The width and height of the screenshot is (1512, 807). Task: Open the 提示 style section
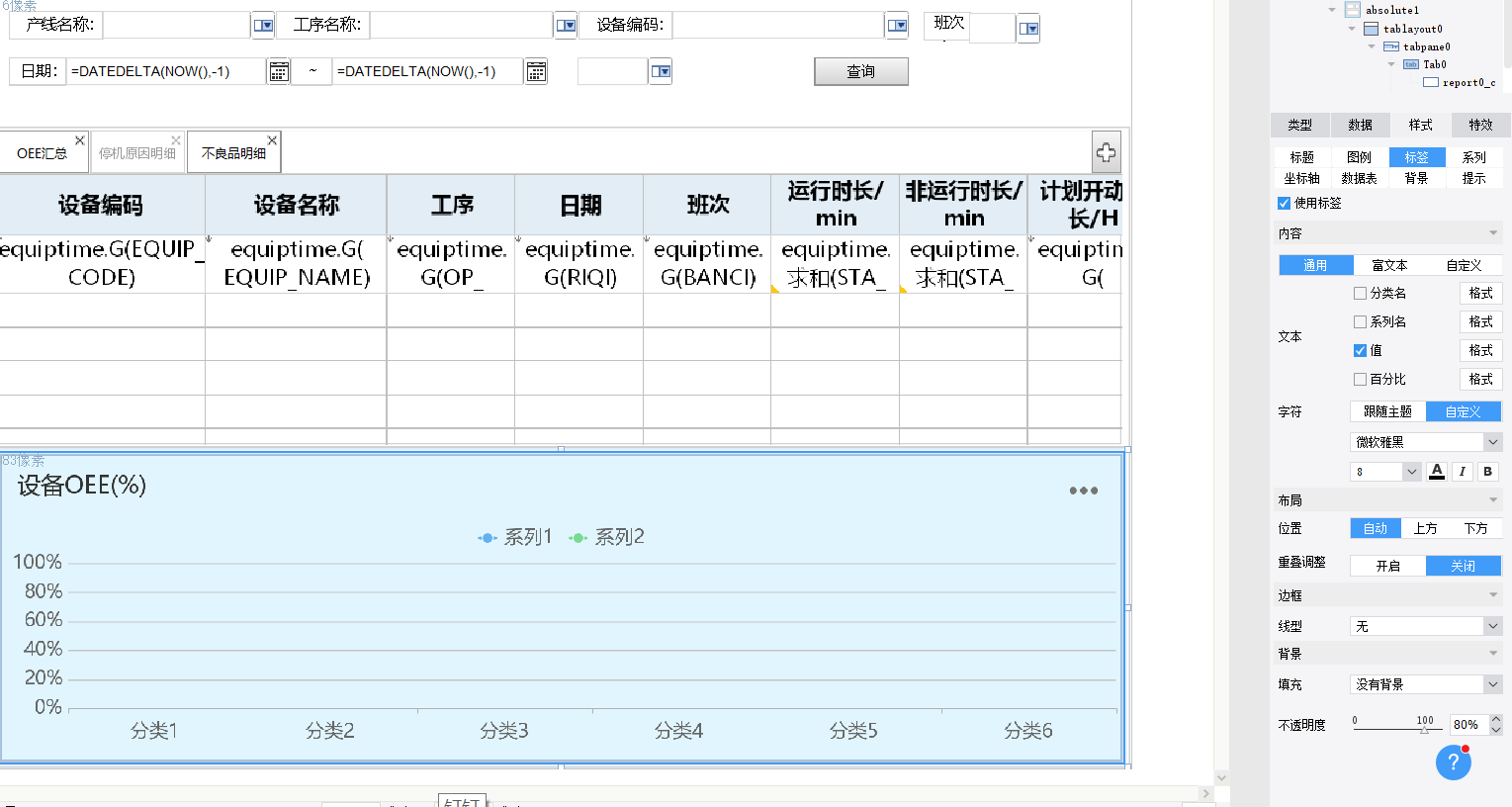coord(1473,178)
